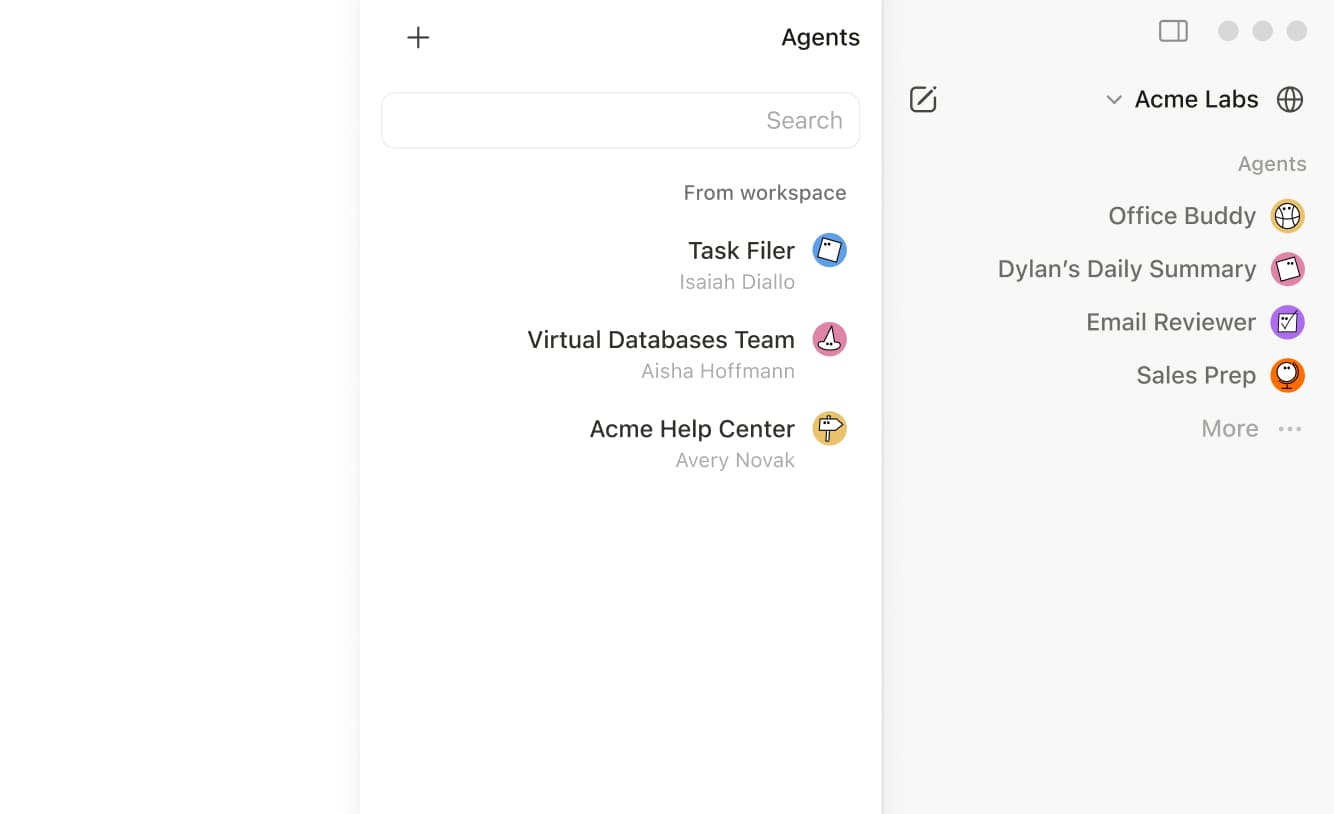Expand the More agents list
The image size is (1334, 814).
pyautogui.click(x=1229, y=428)
